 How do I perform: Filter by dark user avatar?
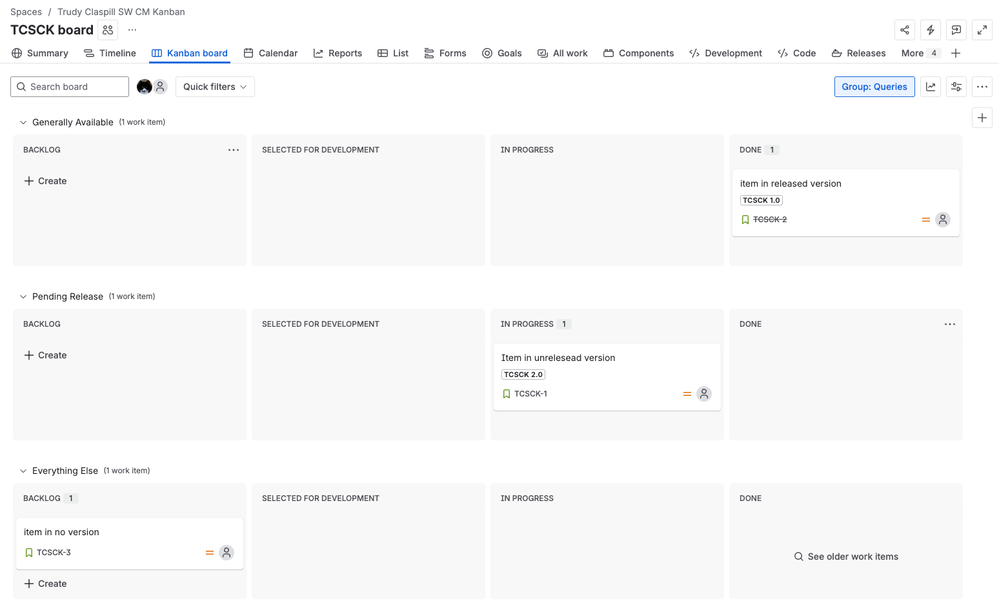pos(145,87)
